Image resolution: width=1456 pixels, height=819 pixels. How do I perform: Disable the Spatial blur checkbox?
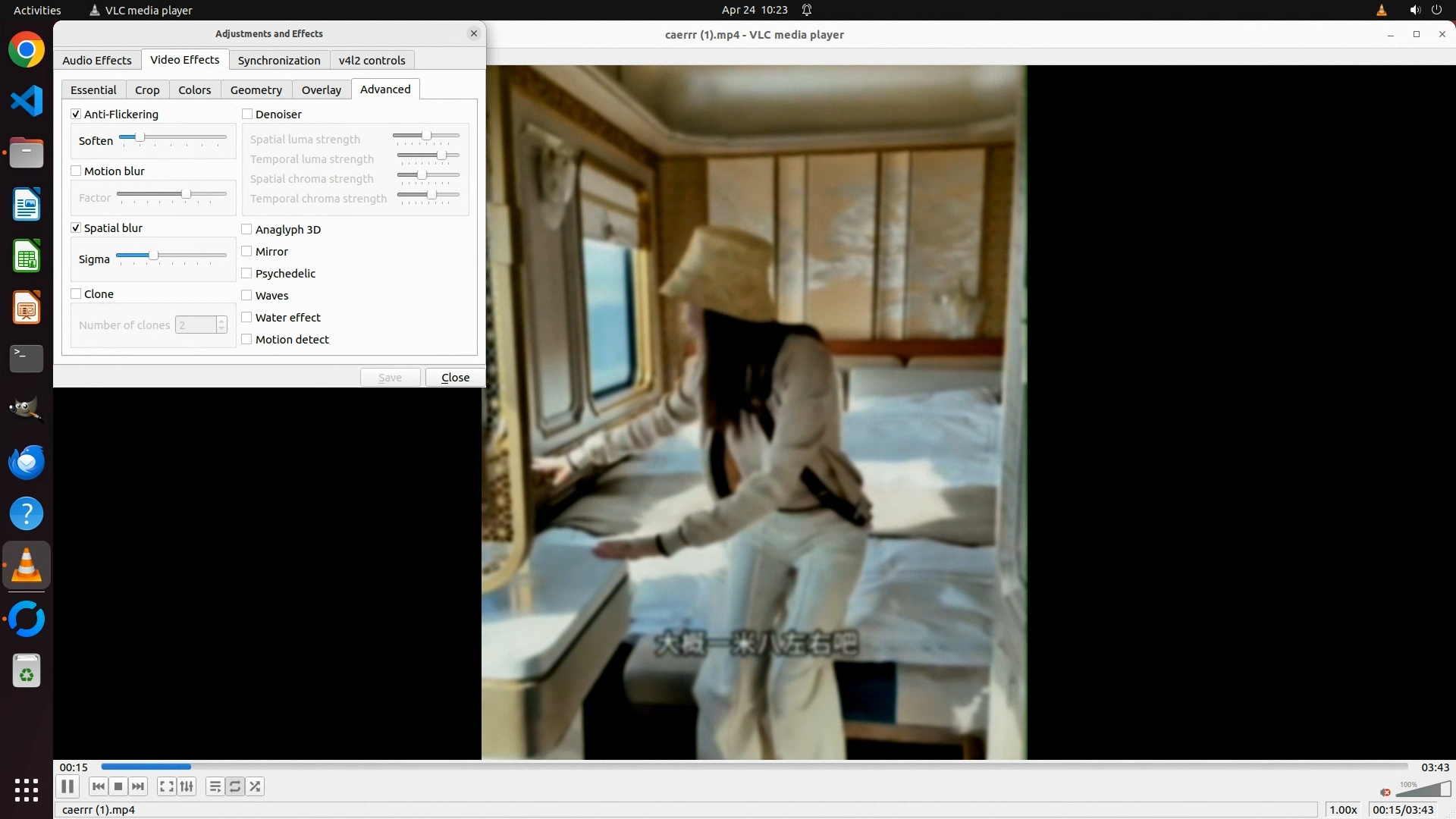point(76,228)
